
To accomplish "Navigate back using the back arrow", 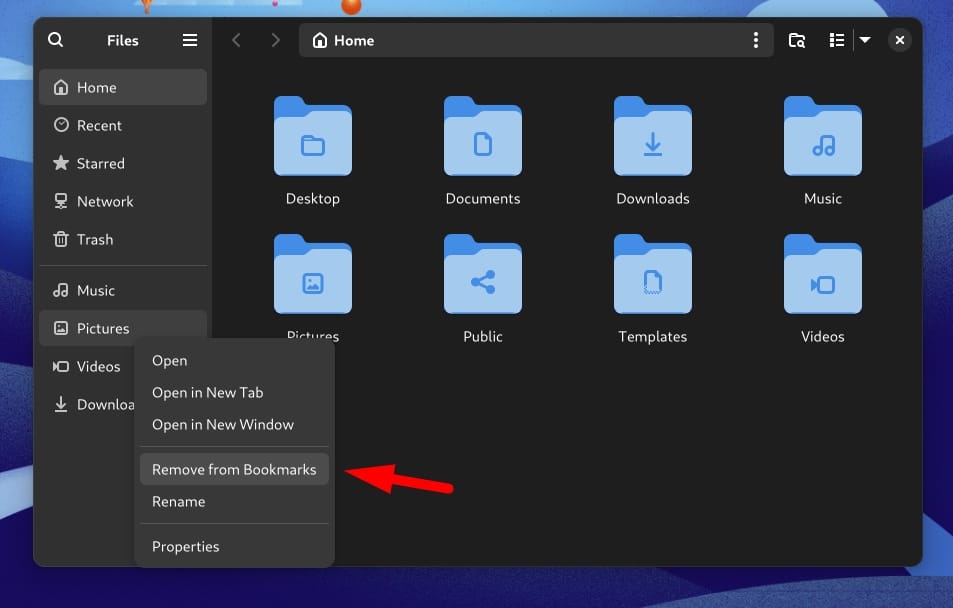I will (237, 40).
